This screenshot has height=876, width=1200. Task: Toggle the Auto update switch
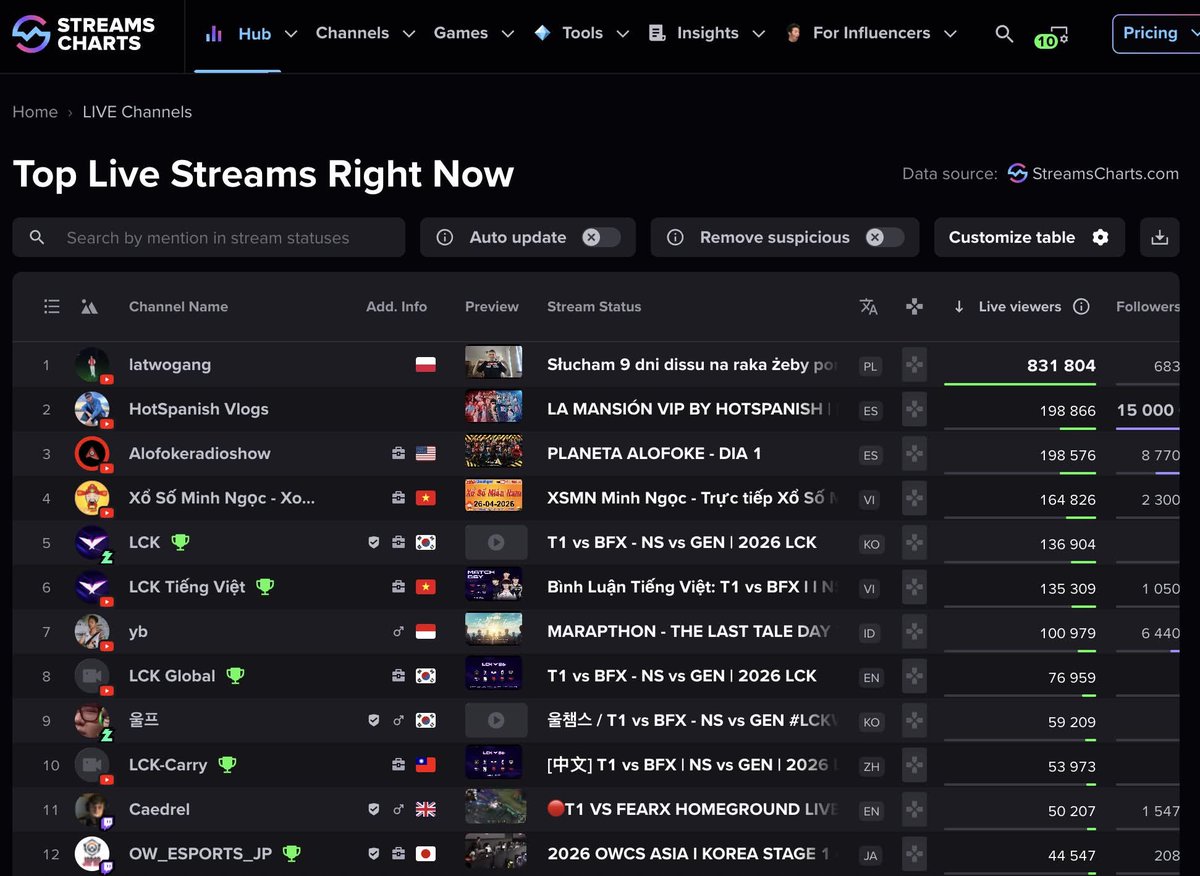(601, 238)
